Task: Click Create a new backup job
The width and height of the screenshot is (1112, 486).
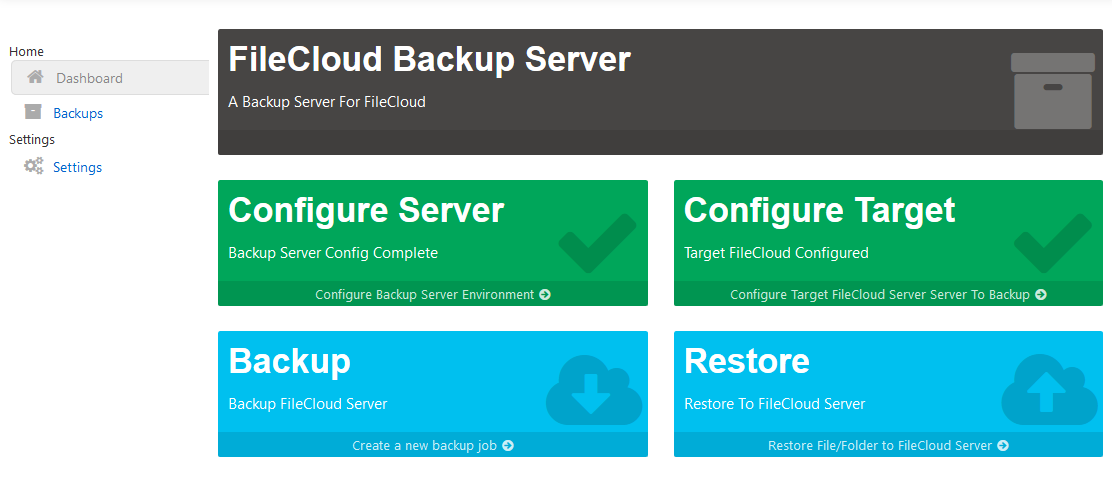Action: [x=432, y=445]
